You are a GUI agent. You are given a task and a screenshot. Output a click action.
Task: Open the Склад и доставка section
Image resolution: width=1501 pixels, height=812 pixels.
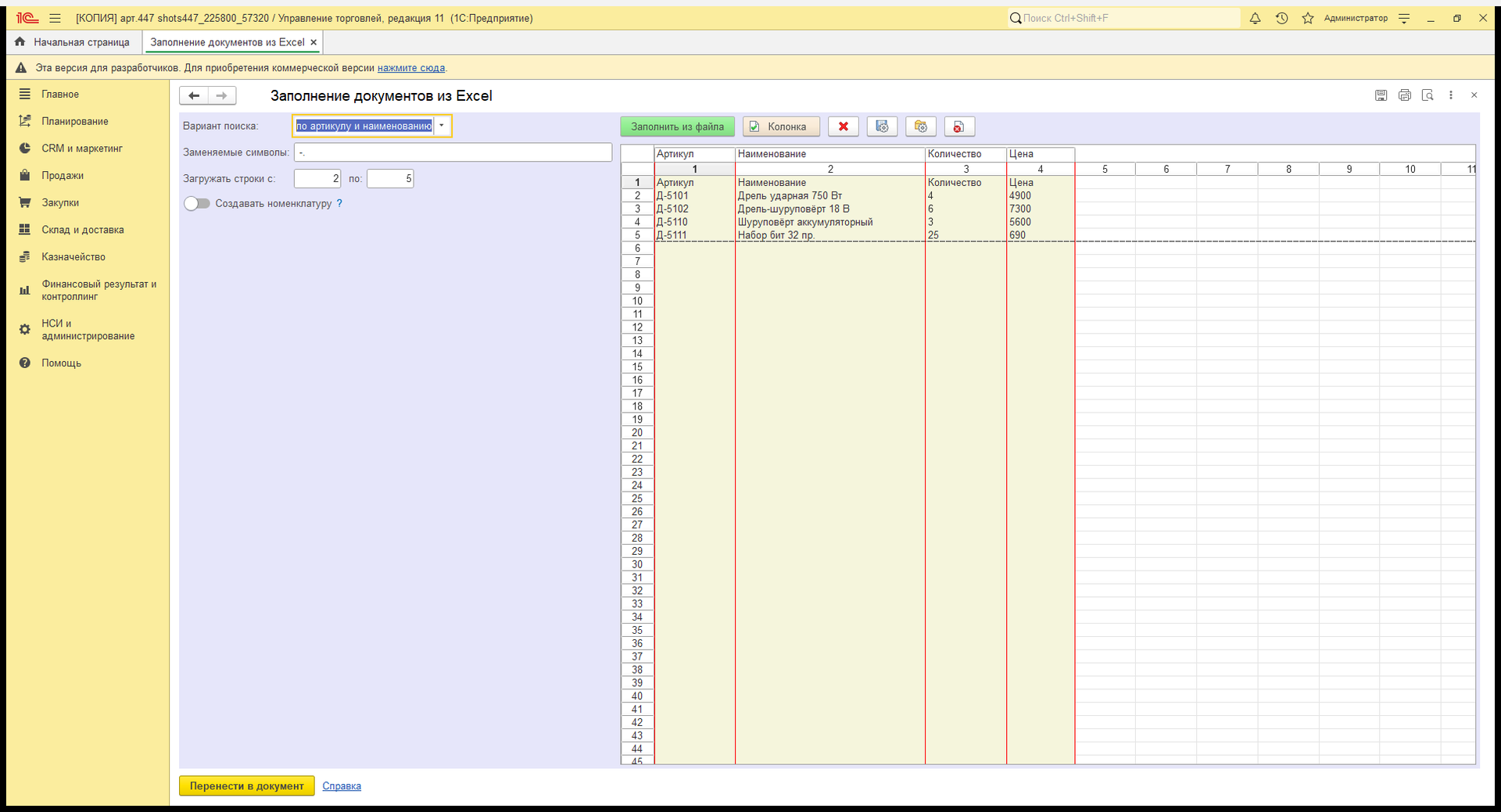(x=82, y=230)
